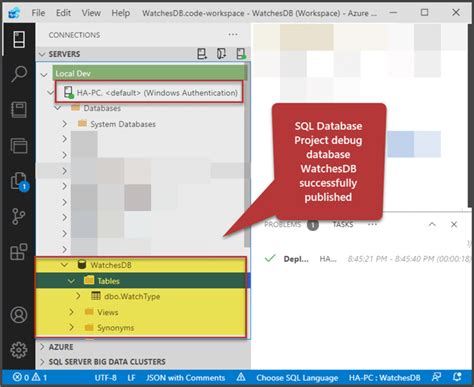Open bottom panel more tabs ellipsis
This screenshot has width=474, height=387.
(x=372, y=224)
